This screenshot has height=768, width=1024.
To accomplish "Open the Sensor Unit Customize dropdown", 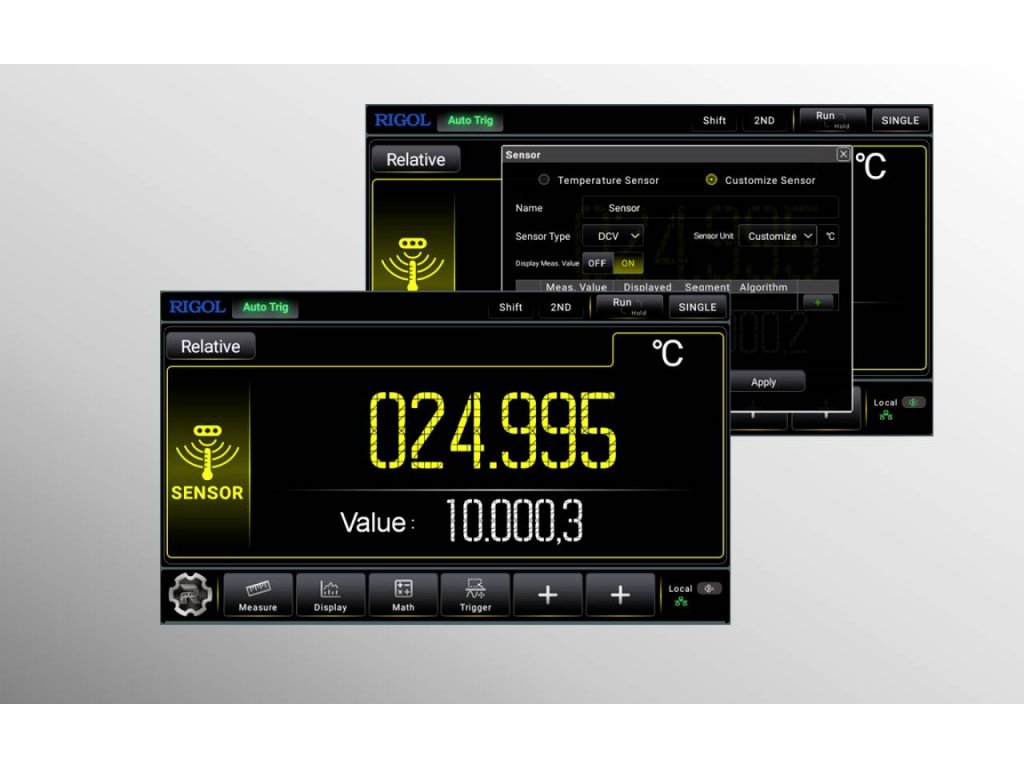I will click(x=777, y=236).
